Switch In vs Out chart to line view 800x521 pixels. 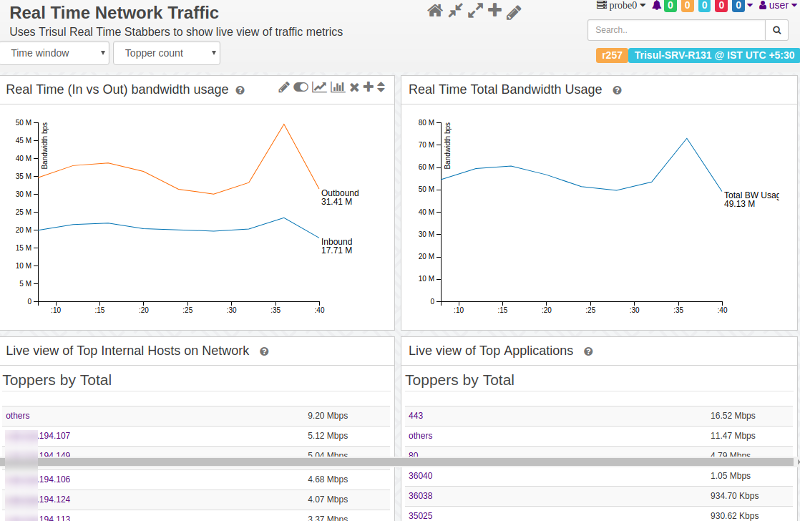coord(319,88)
